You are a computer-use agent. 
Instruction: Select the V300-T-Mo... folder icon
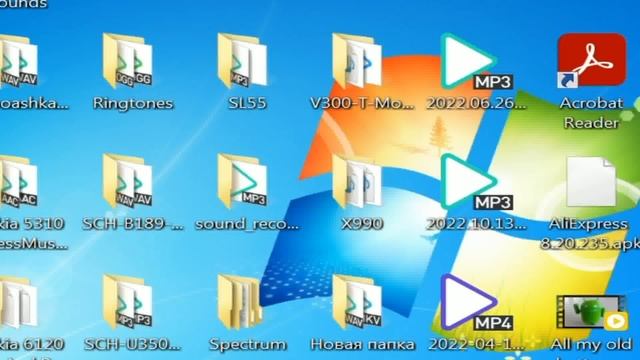point(358,61)
